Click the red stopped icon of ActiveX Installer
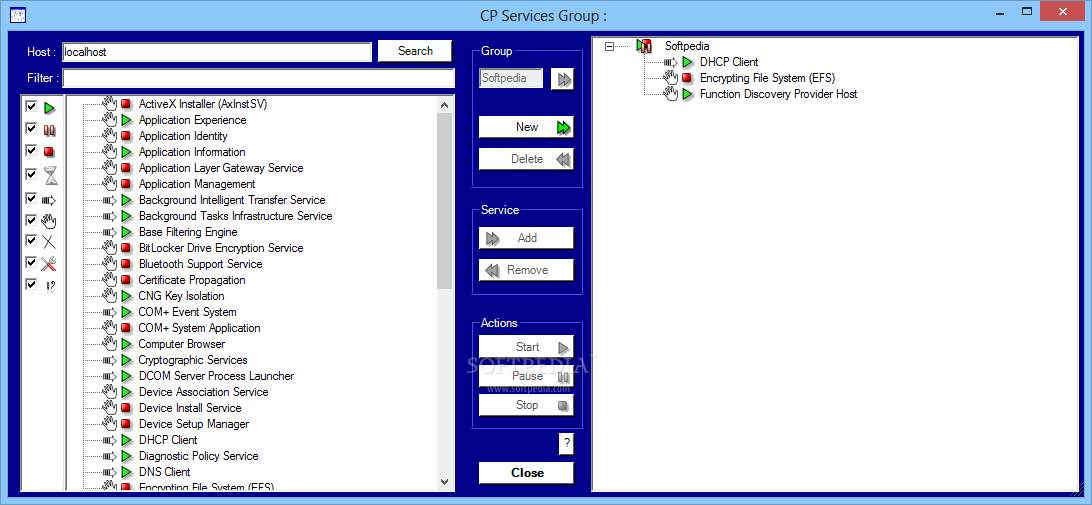 click(x=126, y=104)
